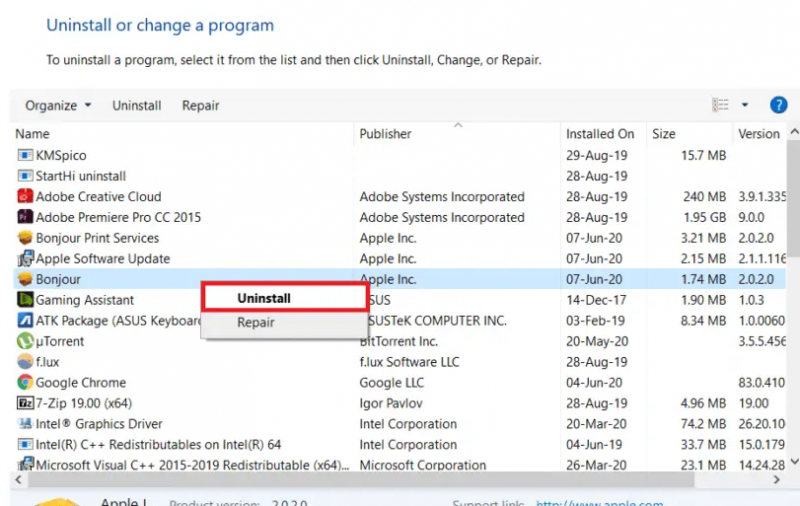The width and height of the screenshot is (800, 506).
Task: Click the Bonjour package icon
Action: (x=25, y=279)
